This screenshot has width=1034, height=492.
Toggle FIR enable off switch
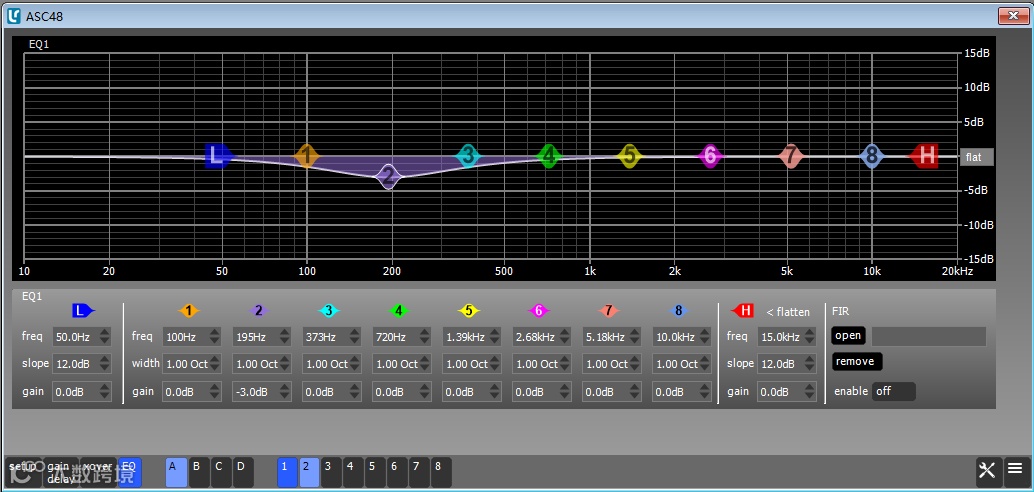[894, 391]
